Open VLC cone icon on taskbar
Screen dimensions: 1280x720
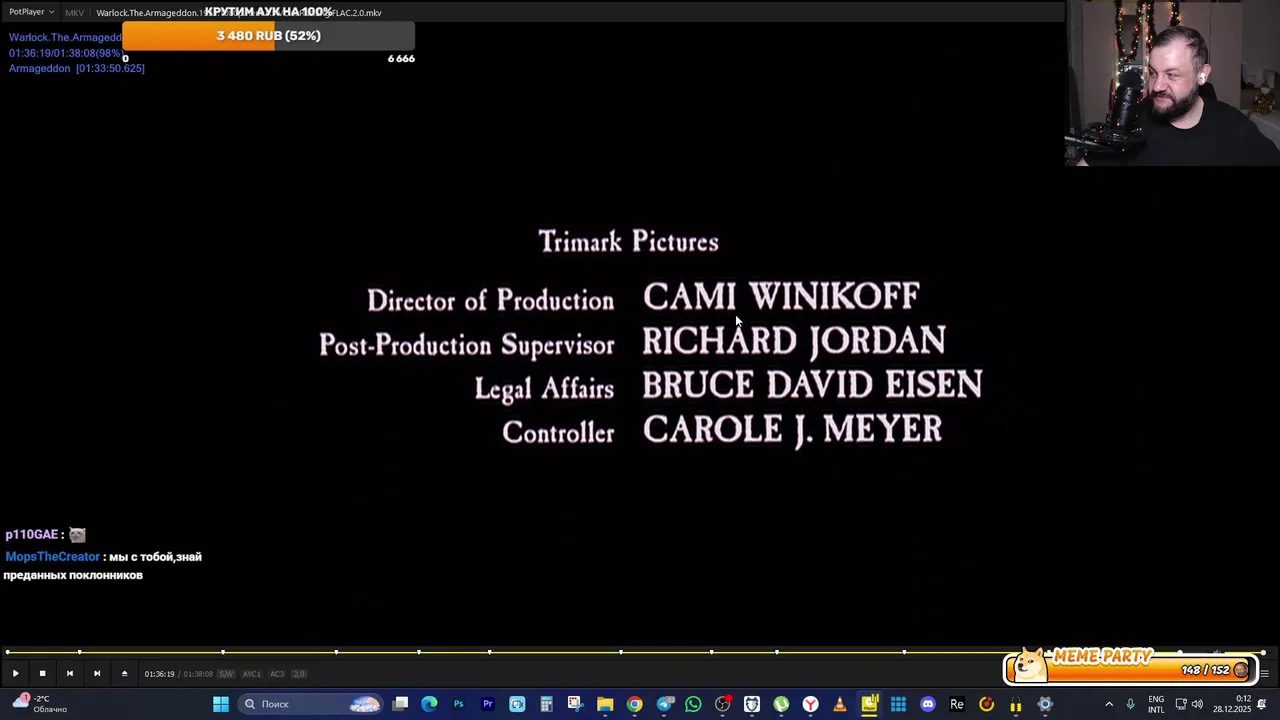[840, 704]
